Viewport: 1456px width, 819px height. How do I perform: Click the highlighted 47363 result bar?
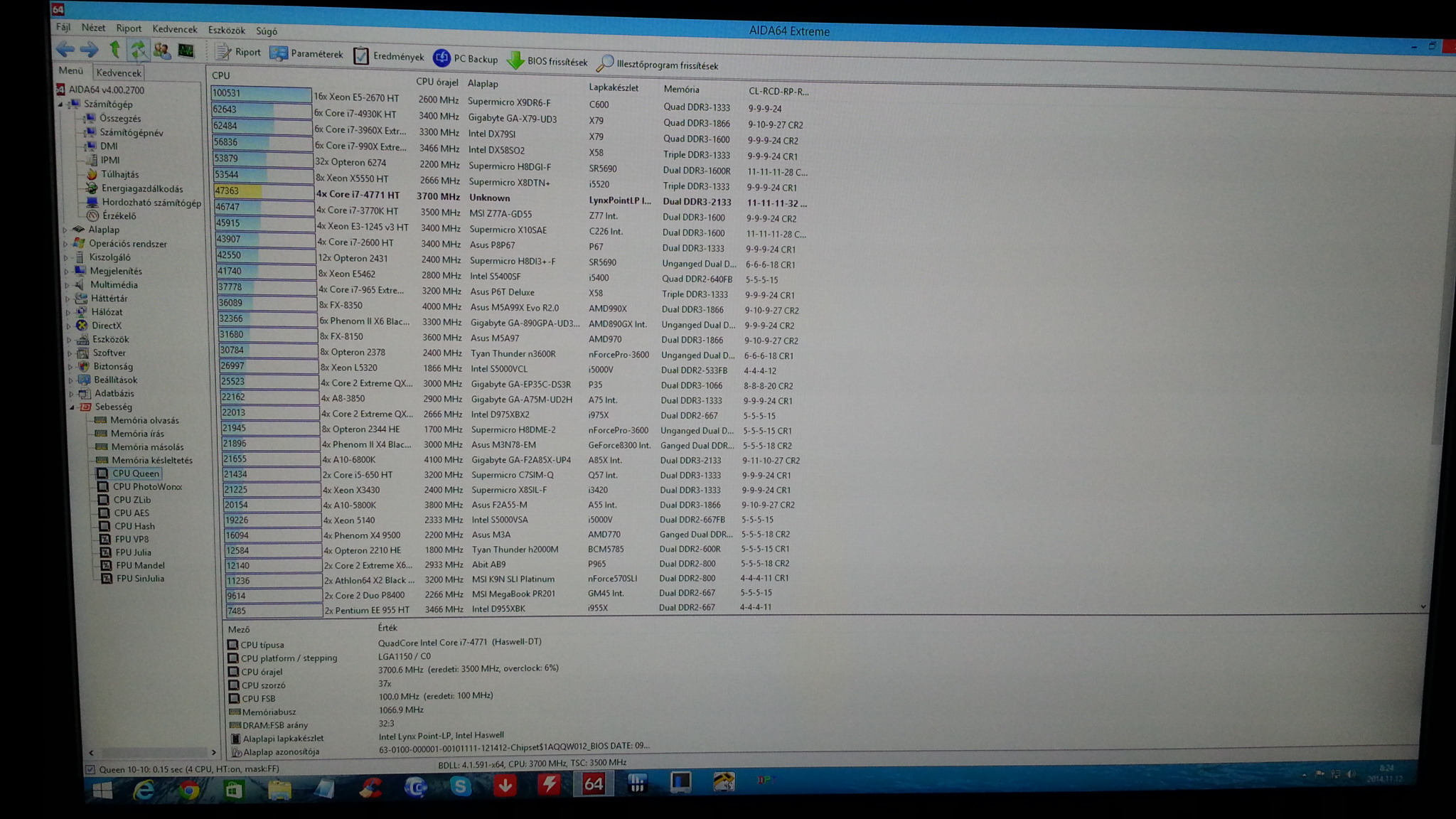(263, 191)
